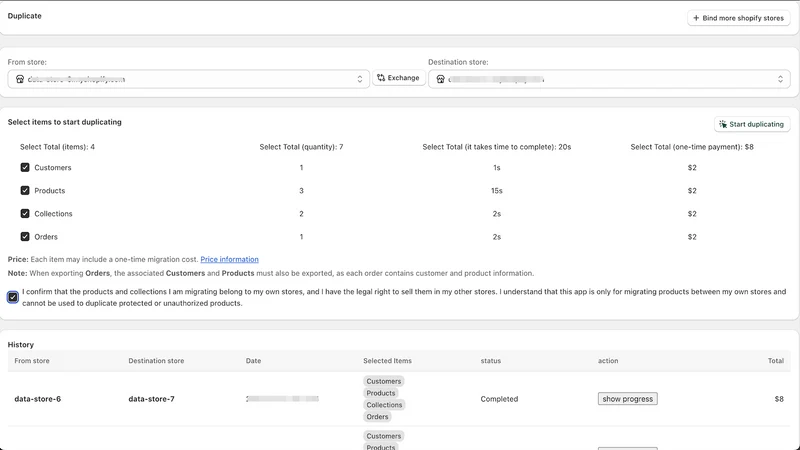Click the From store column header in History

(32, 361)
